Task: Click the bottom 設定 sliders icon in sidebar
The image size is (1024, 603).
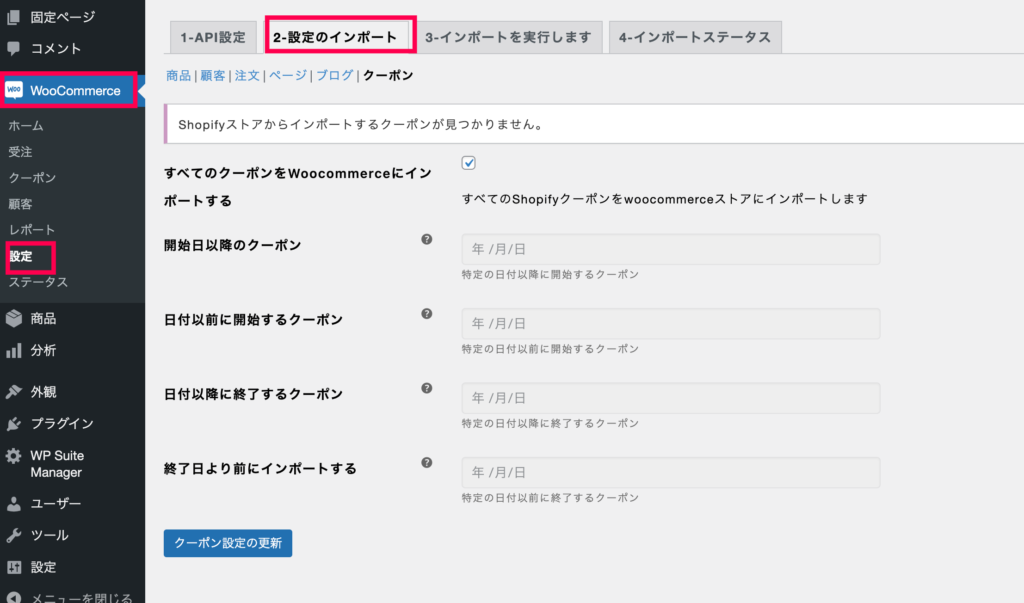Action: 14,567
